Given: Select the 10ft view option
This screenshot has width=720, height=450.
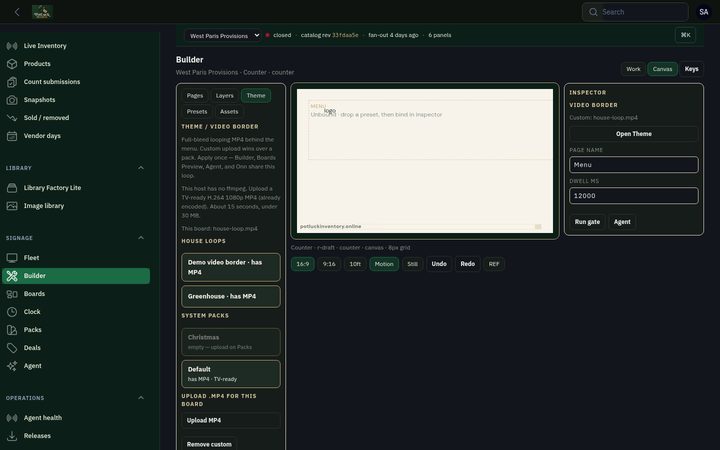Looking at the screenshot, I should 355,264.
